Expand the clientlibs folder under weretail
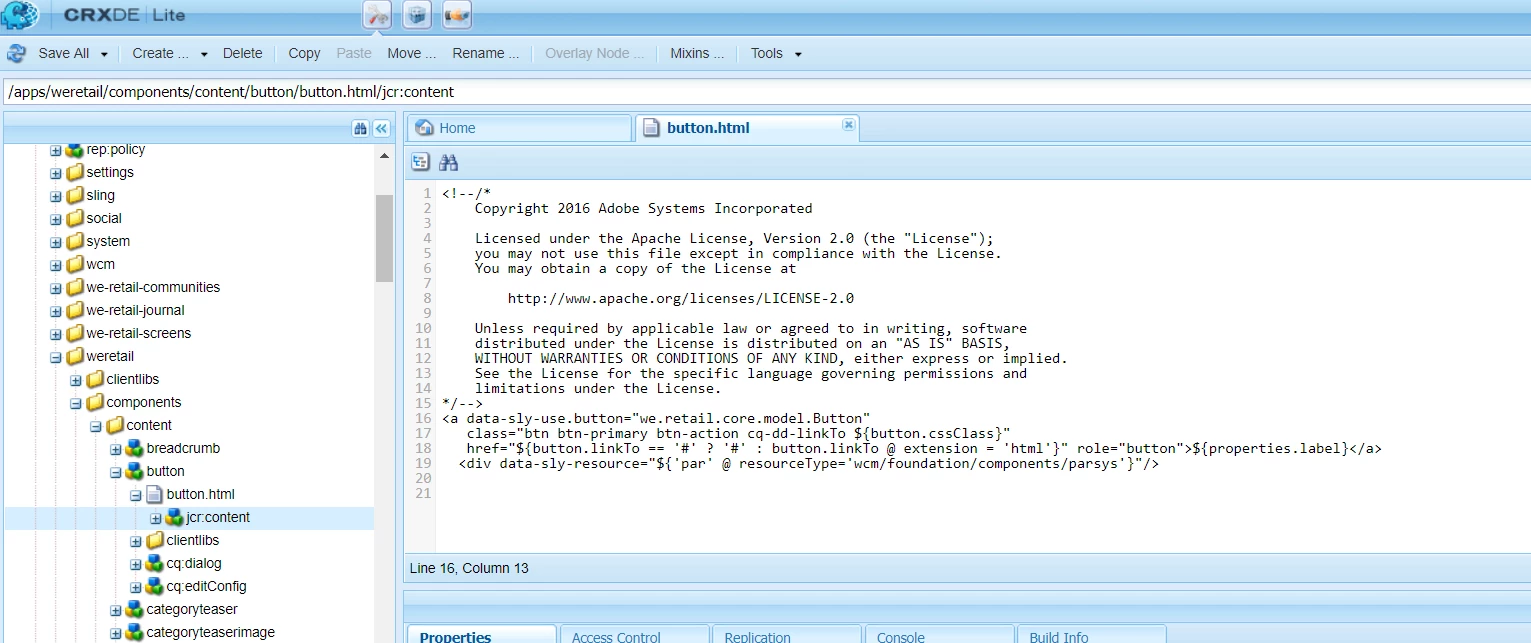Viewport: 1531px width, 643px height. click(76, 380)
